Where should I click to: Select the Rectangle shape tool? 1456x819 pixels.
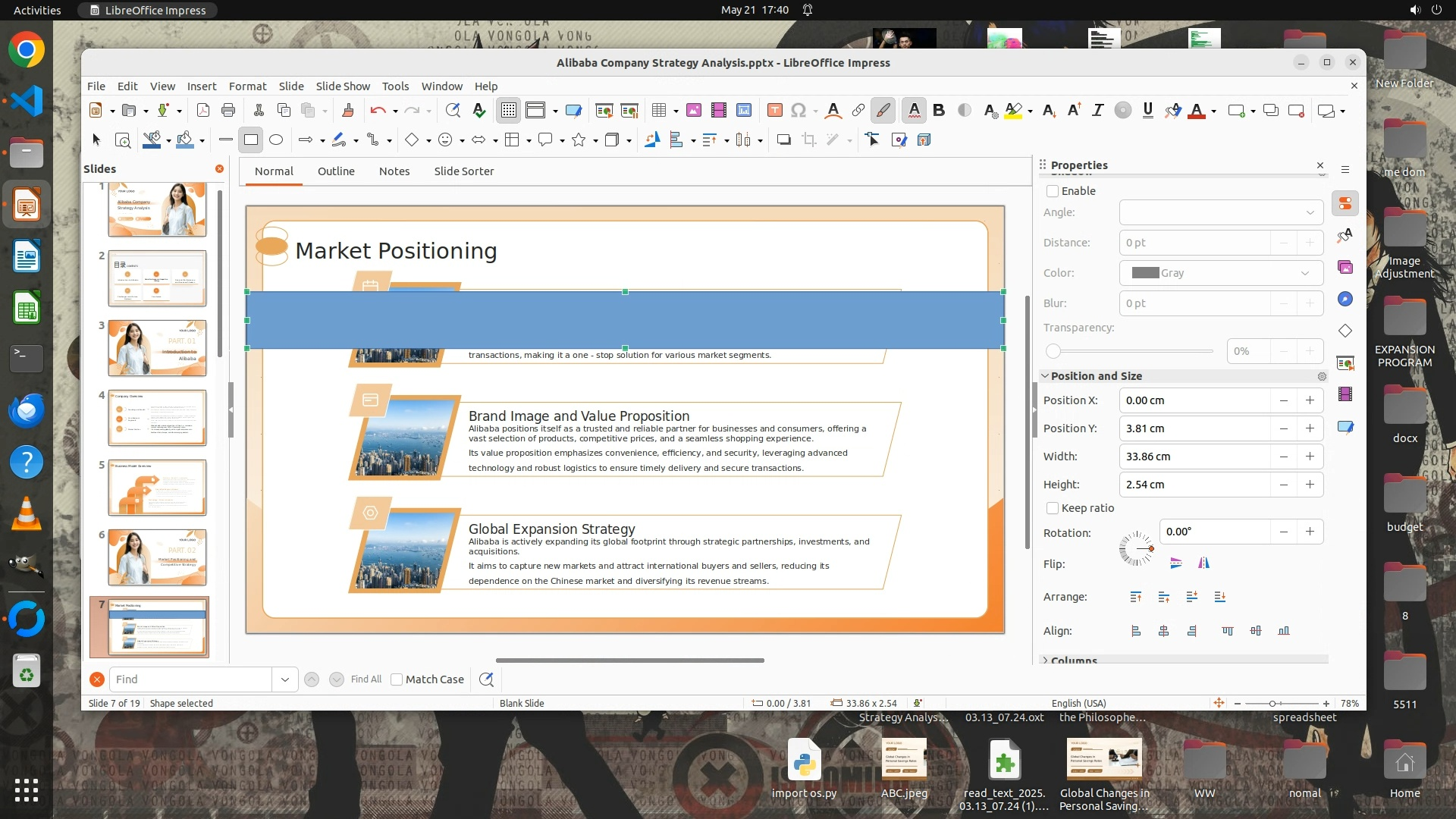point(251,140)
